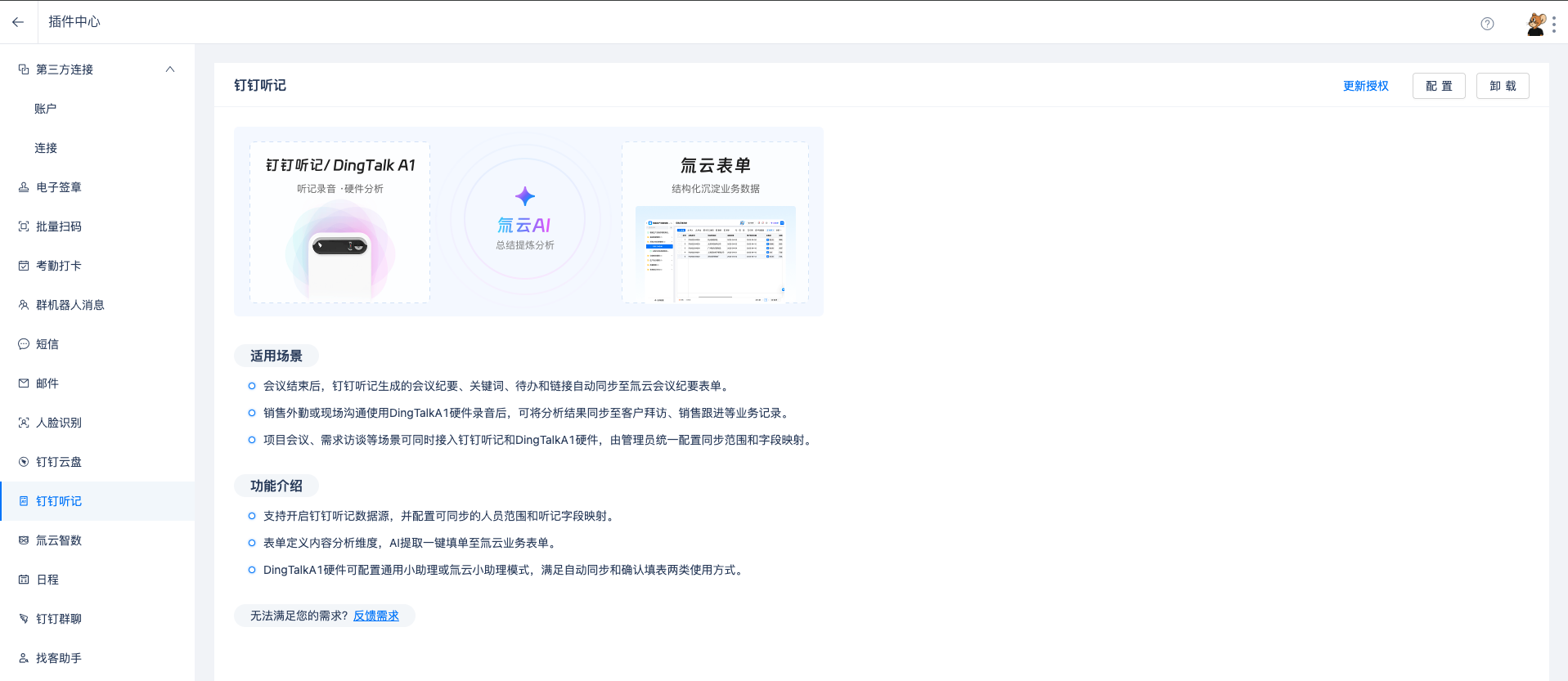
Task: Open the three-dot more options menu
Action: tap(1554, 25)
